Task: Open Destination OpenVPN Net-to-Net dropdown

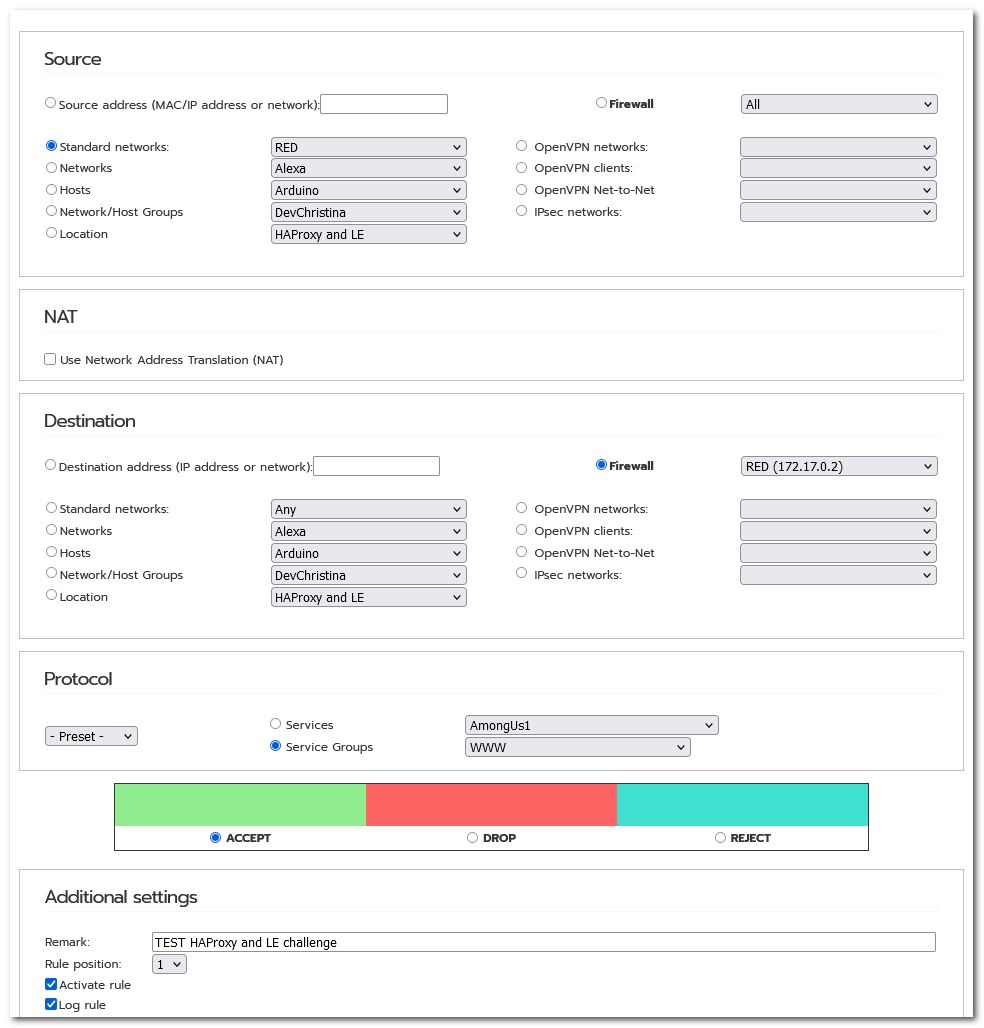Action: tap(838, 553)
